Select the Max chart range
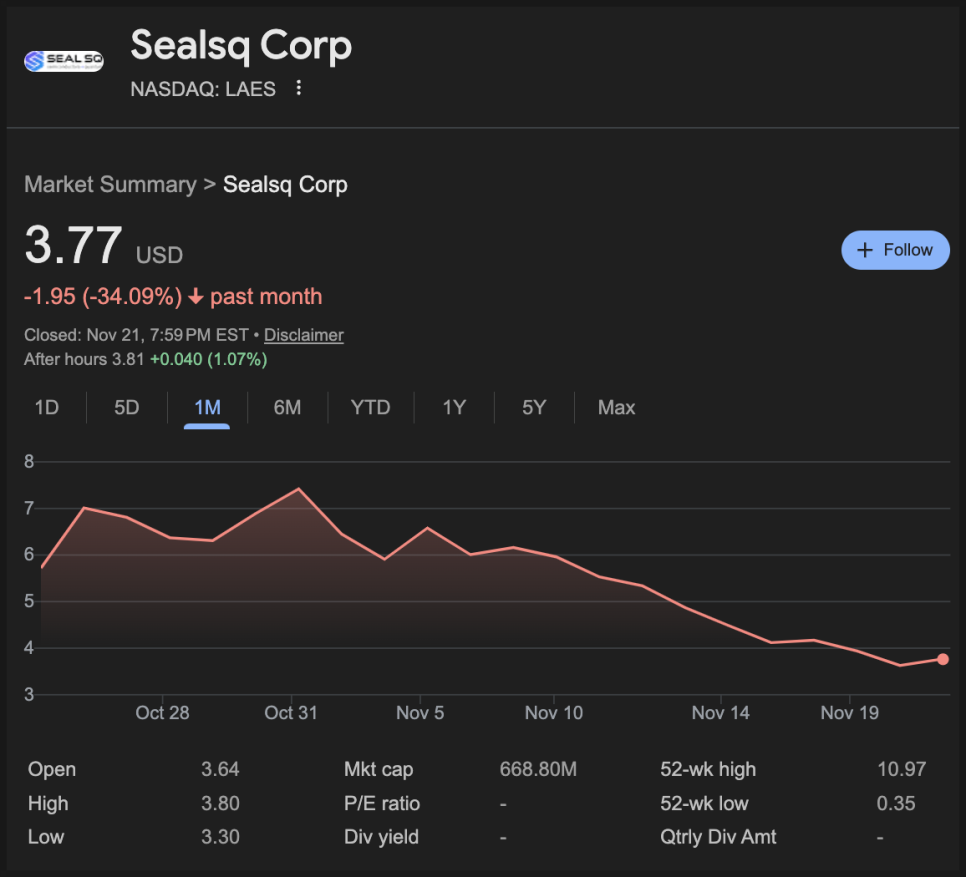 pyautogui.click(x=616, y=407)
